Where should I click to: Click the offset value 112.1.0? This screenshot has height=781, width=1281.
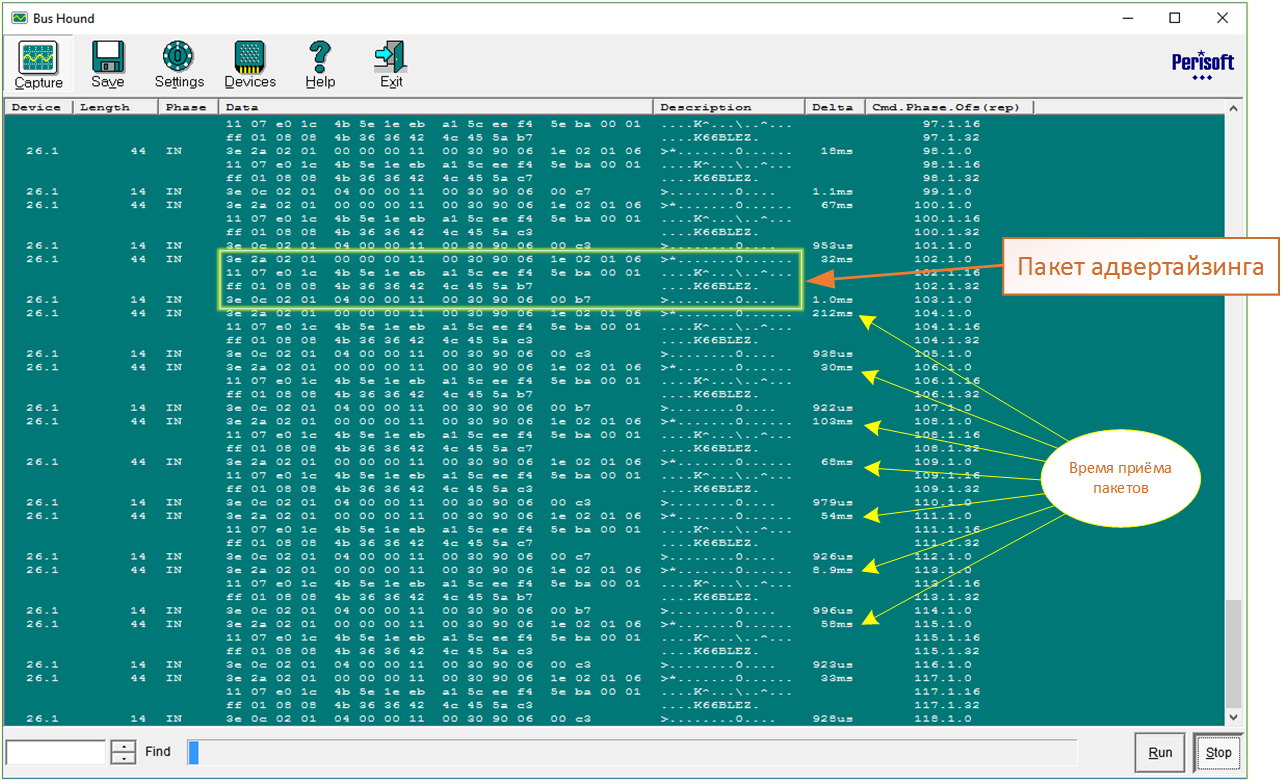pos(943,556)
